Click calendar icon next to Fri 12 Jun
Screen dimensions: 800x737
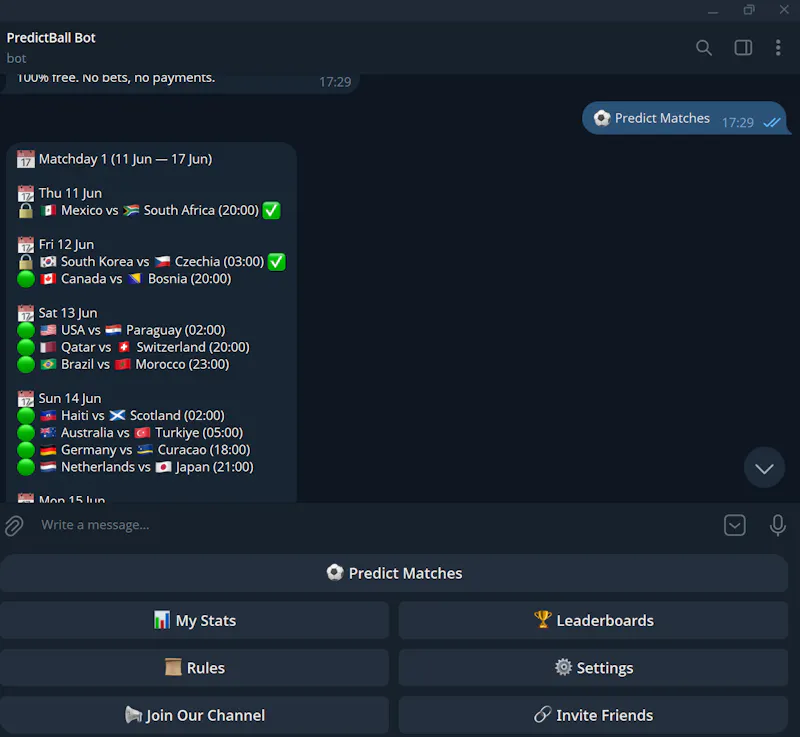26,245
